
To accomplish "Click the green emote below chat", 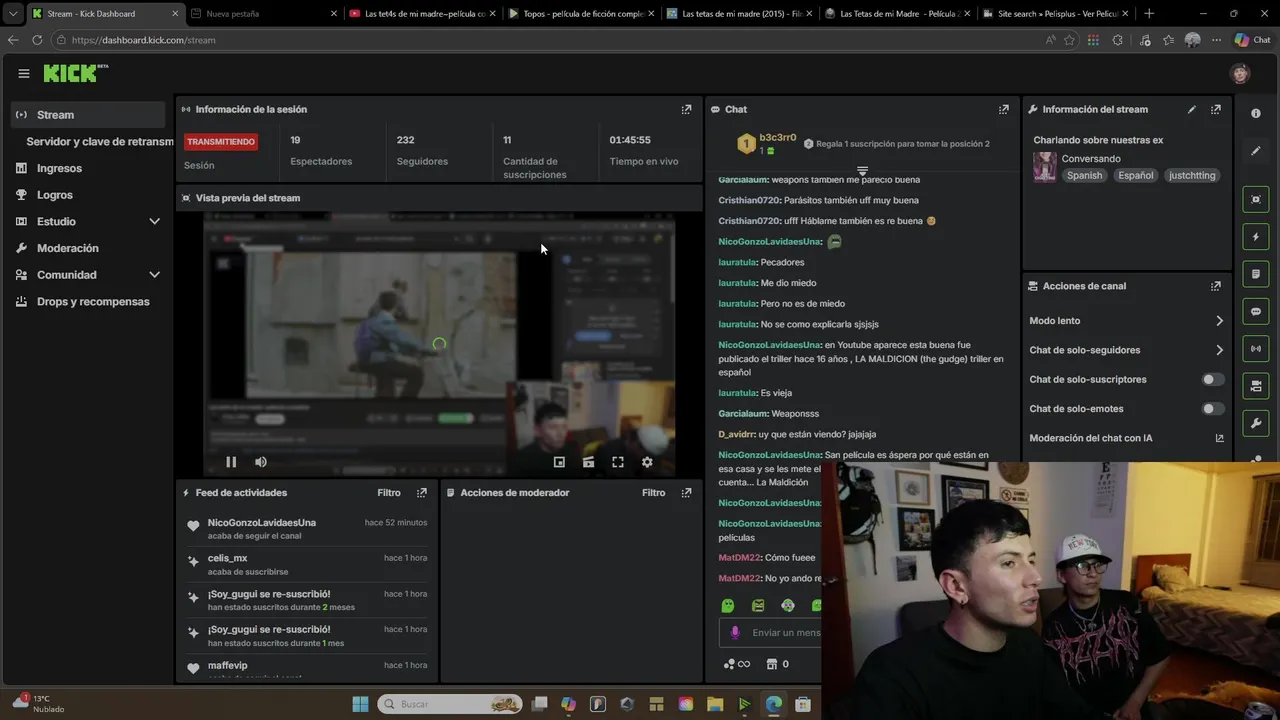I will click(728, 605).
